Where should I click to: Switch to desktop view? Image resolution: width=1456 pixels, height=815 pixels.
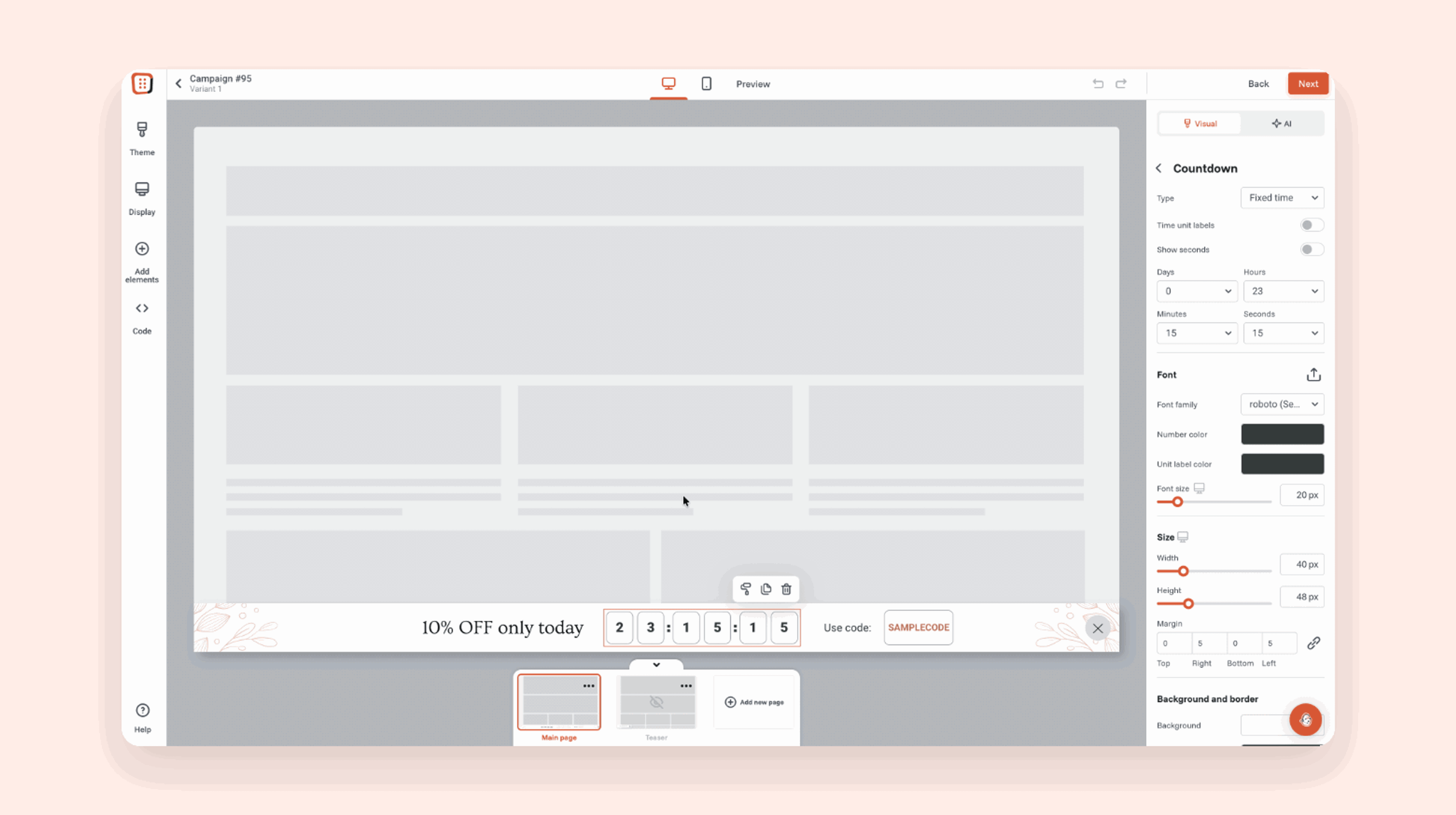[x=668, y=84]
